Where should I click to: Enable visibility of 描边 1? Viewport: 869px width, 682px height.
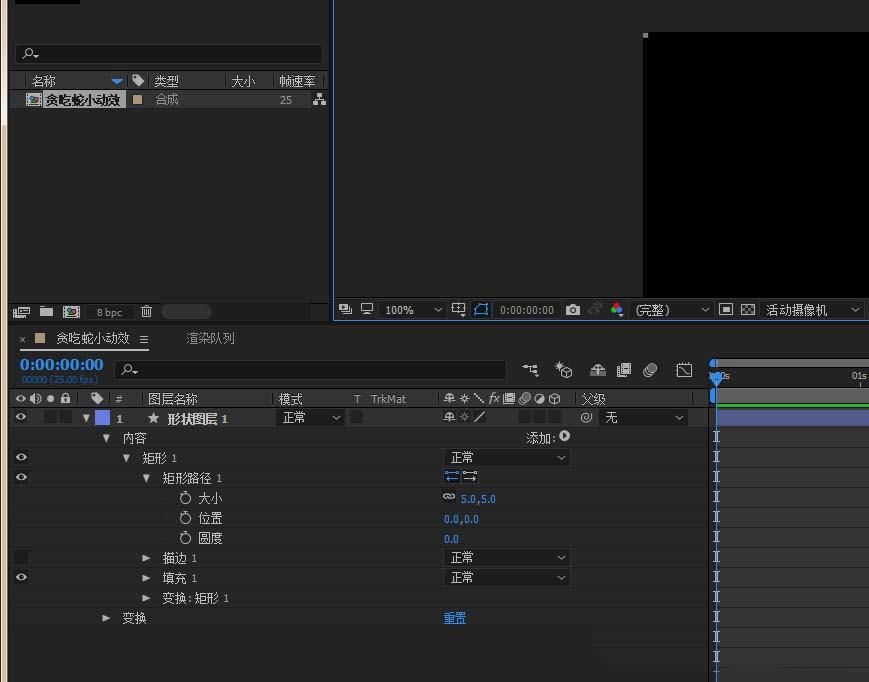click(x=21, y=558)
